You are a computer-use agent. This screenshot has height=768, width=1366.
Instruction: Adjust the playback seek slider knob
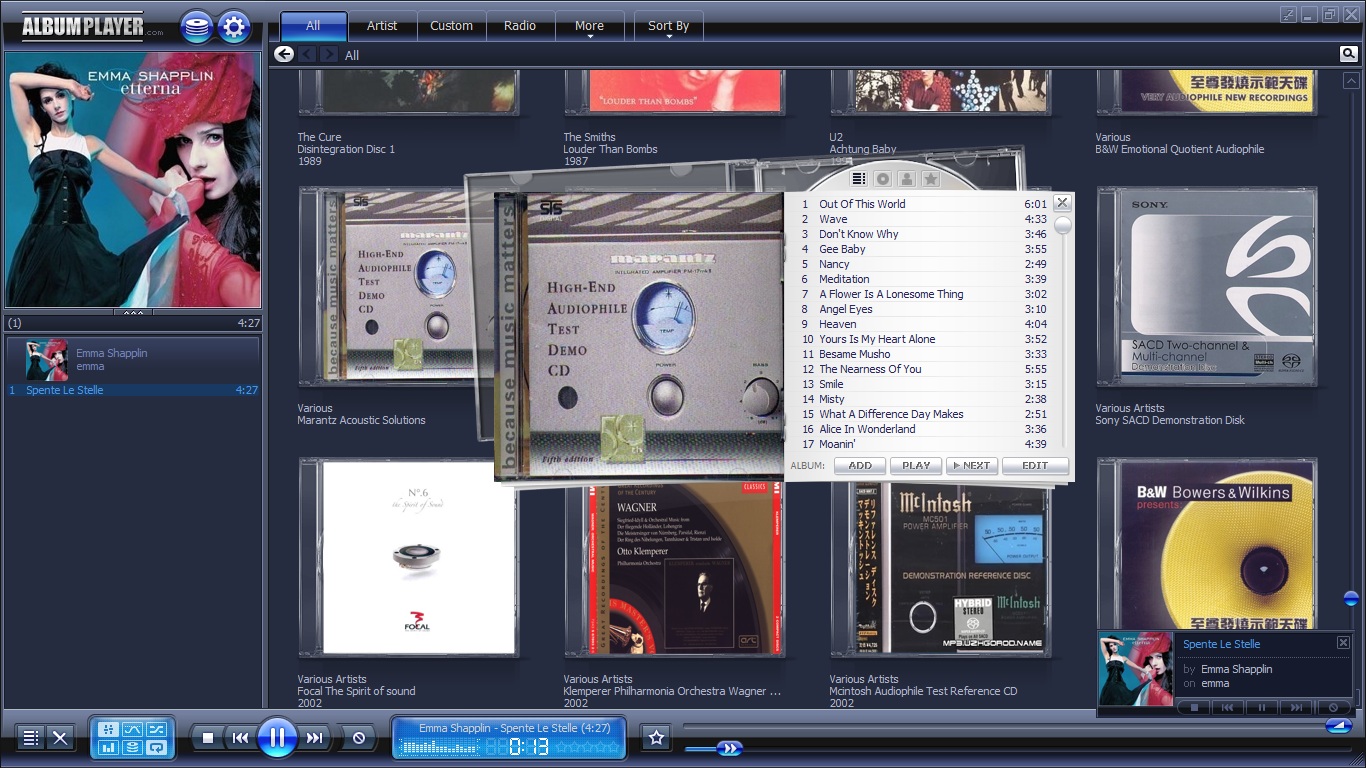pos(730,748)
